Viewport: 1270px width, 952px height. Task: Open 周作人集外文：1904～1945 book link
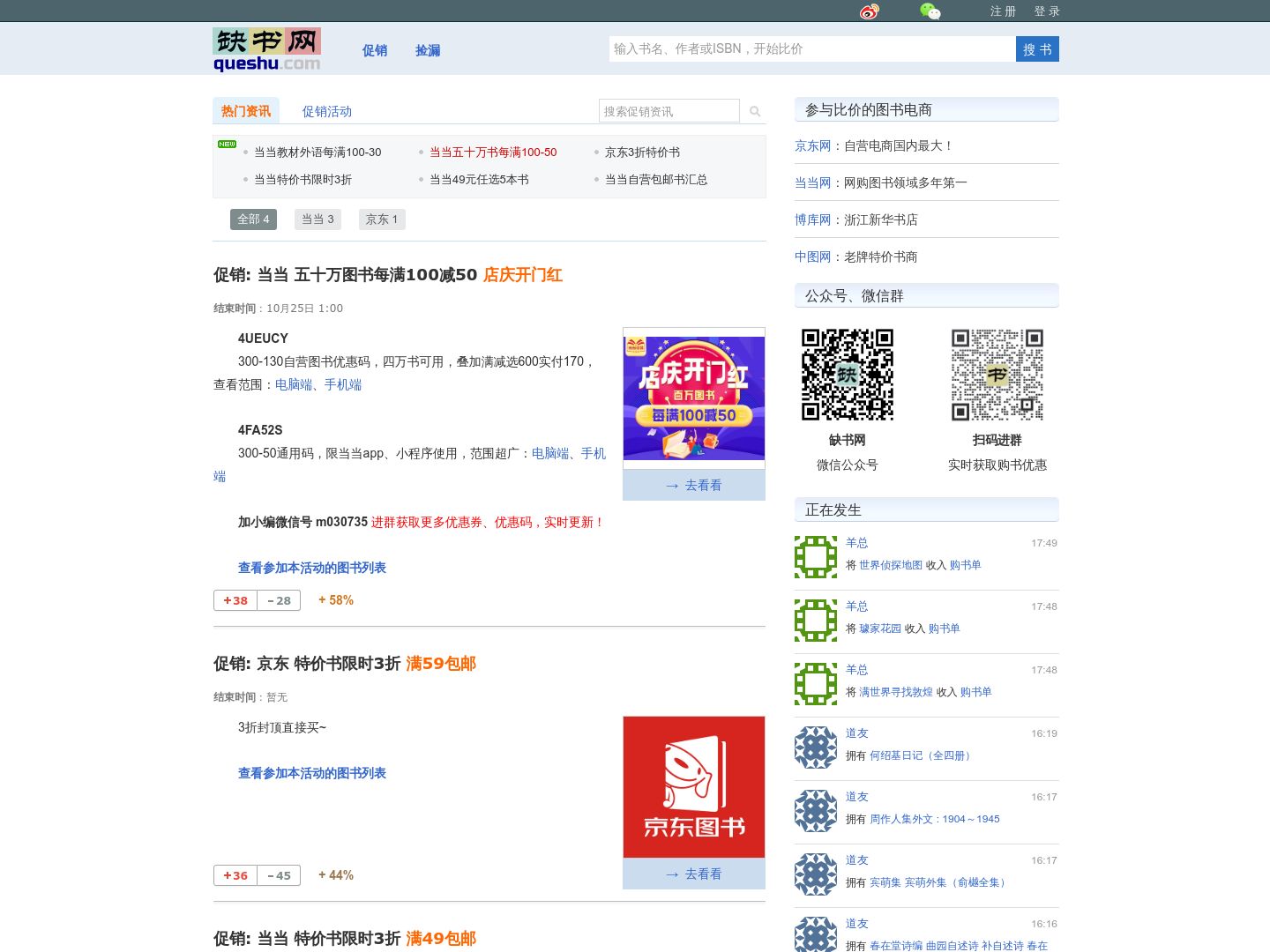(935, 819)
